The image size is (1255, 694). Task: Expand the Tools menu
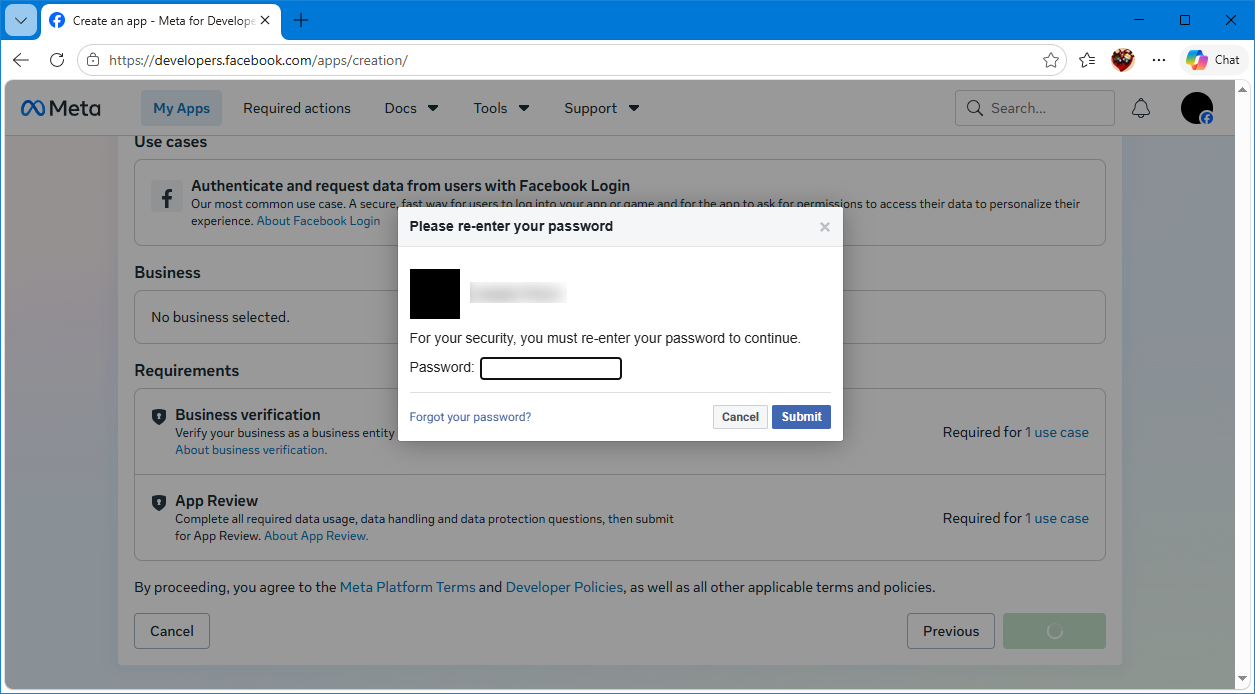[x=501, y=108]
